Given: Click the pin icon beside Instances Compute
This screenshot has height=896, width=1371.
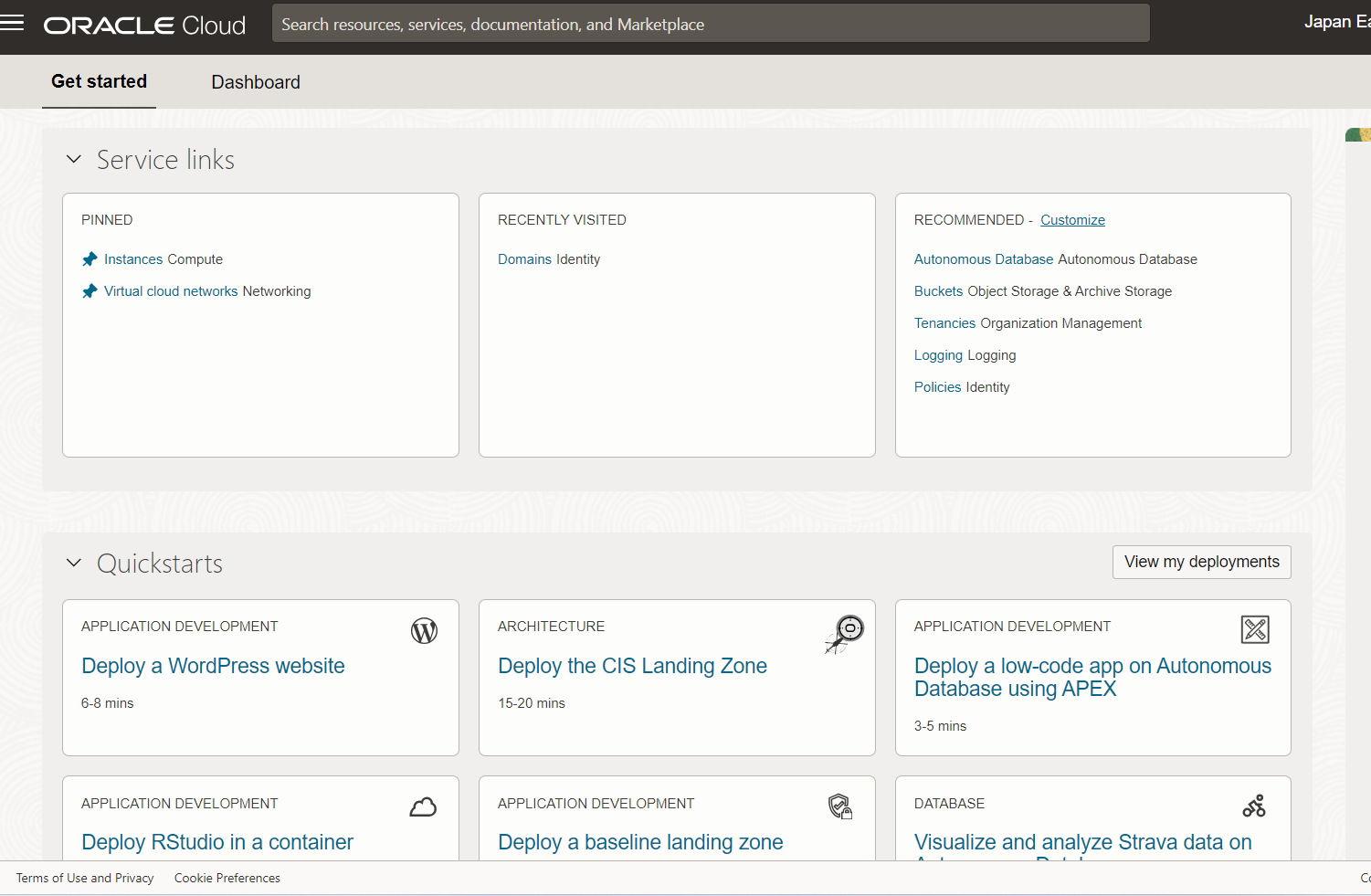Looking at the screenshot, I should (x=90, y=259).
